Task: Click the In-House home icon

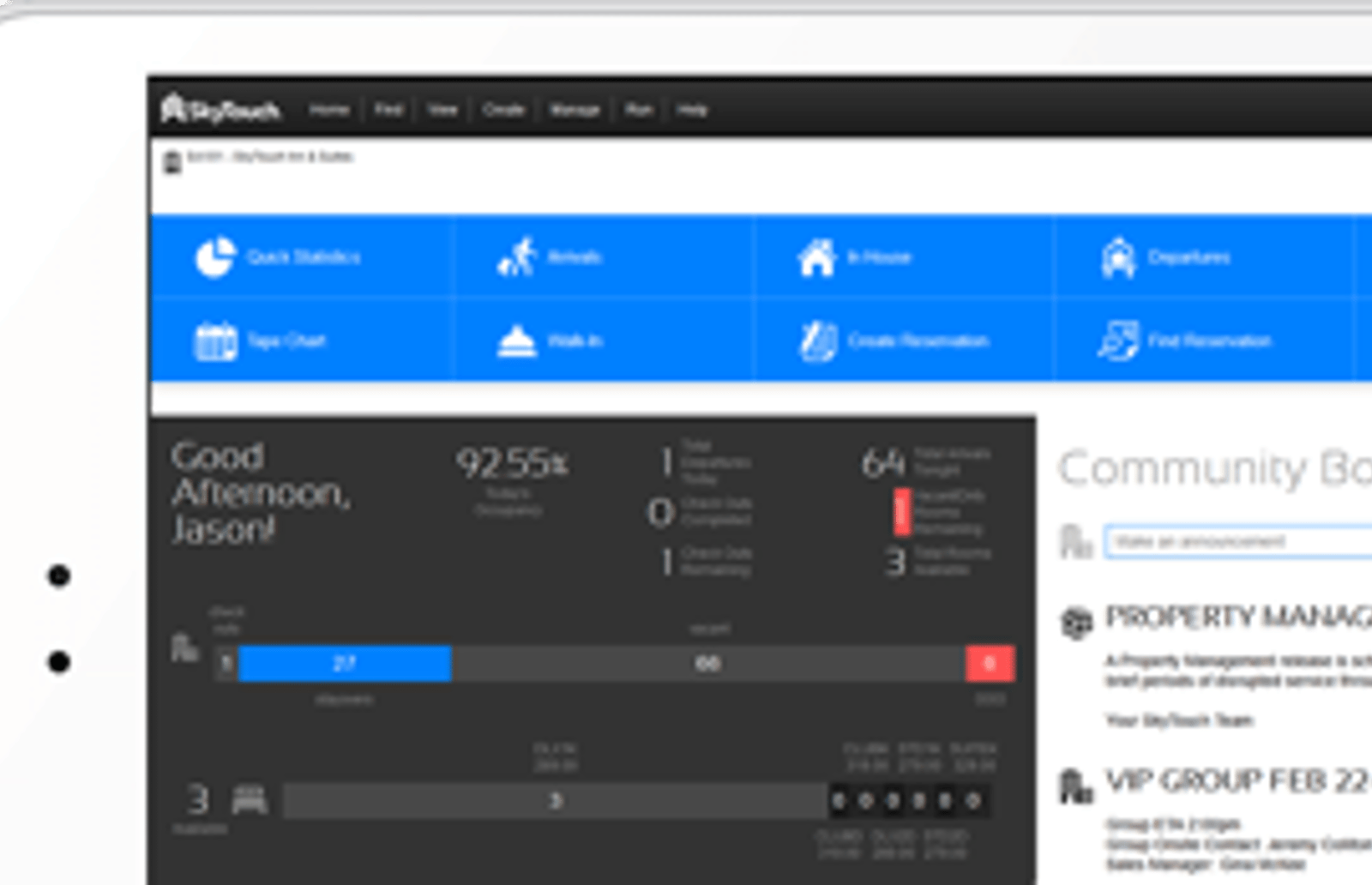Action: point(817,256)
